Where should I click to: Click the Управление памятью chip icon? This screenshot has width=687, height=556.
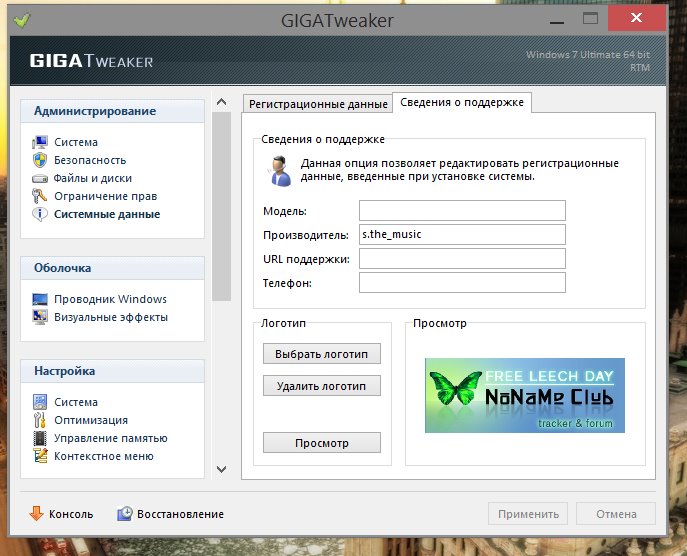(40, 438)
